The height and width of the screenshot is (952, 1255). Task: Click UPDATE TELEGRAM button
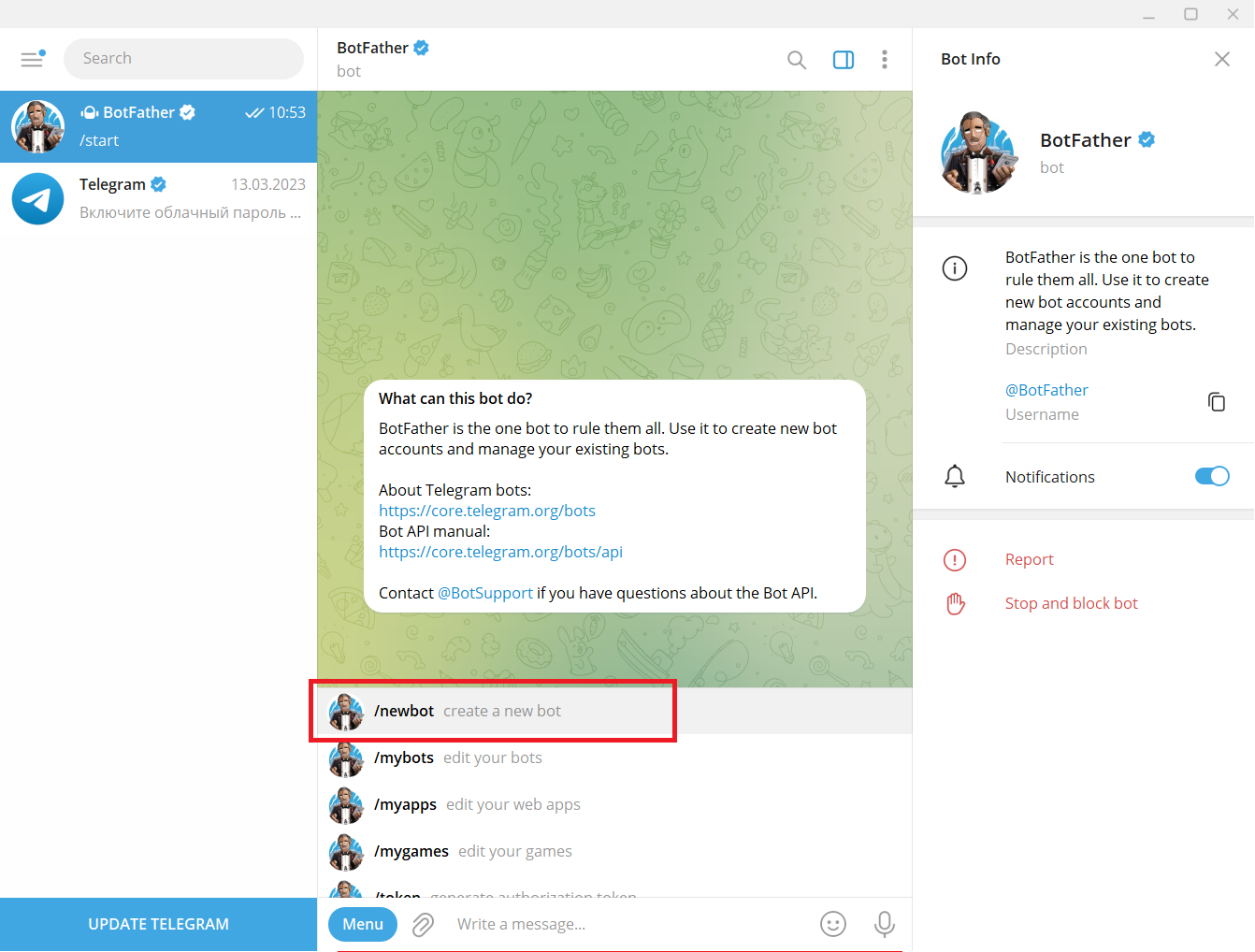159,924
